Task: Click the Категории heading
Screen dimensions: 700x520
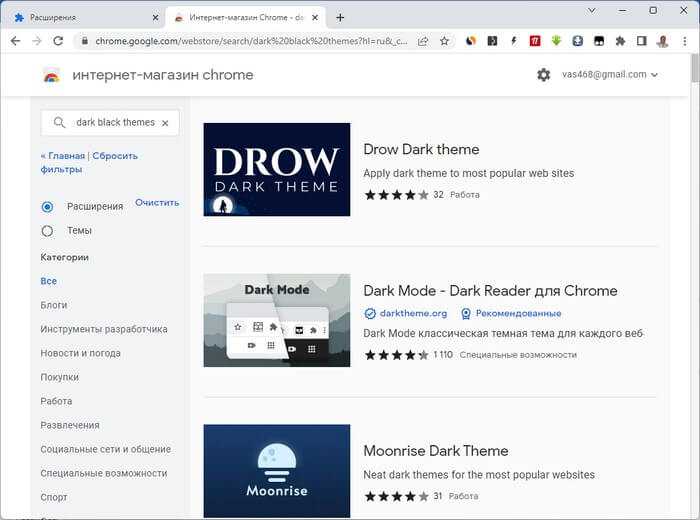Action: click(x=64, y=257)
